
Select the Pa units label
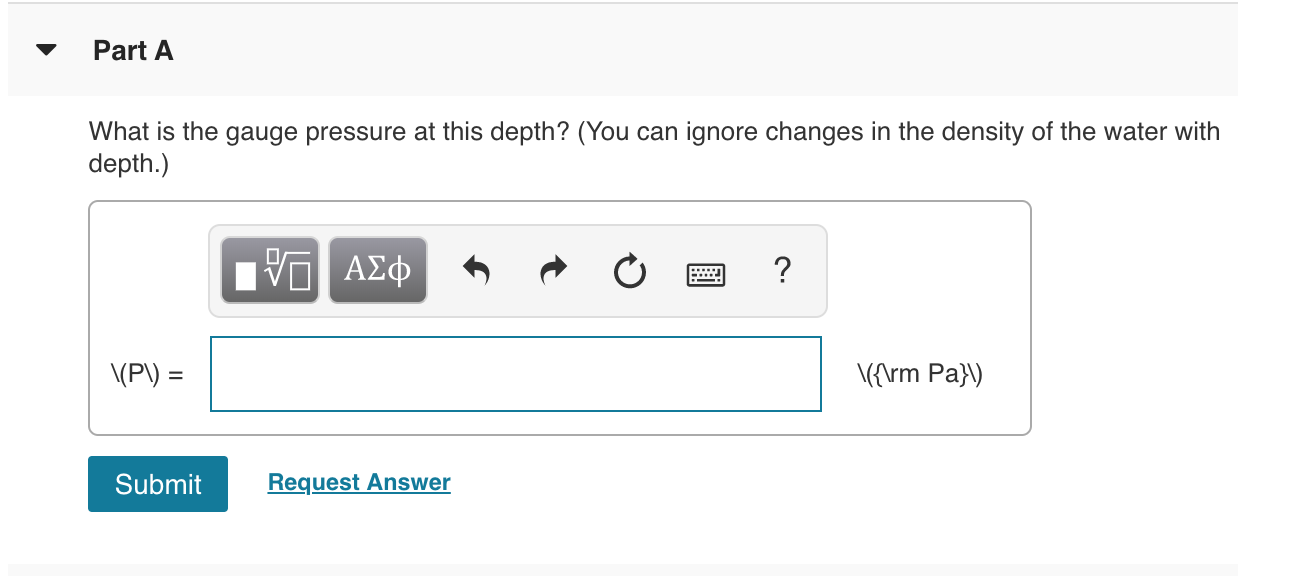click(x=919, y=373)
